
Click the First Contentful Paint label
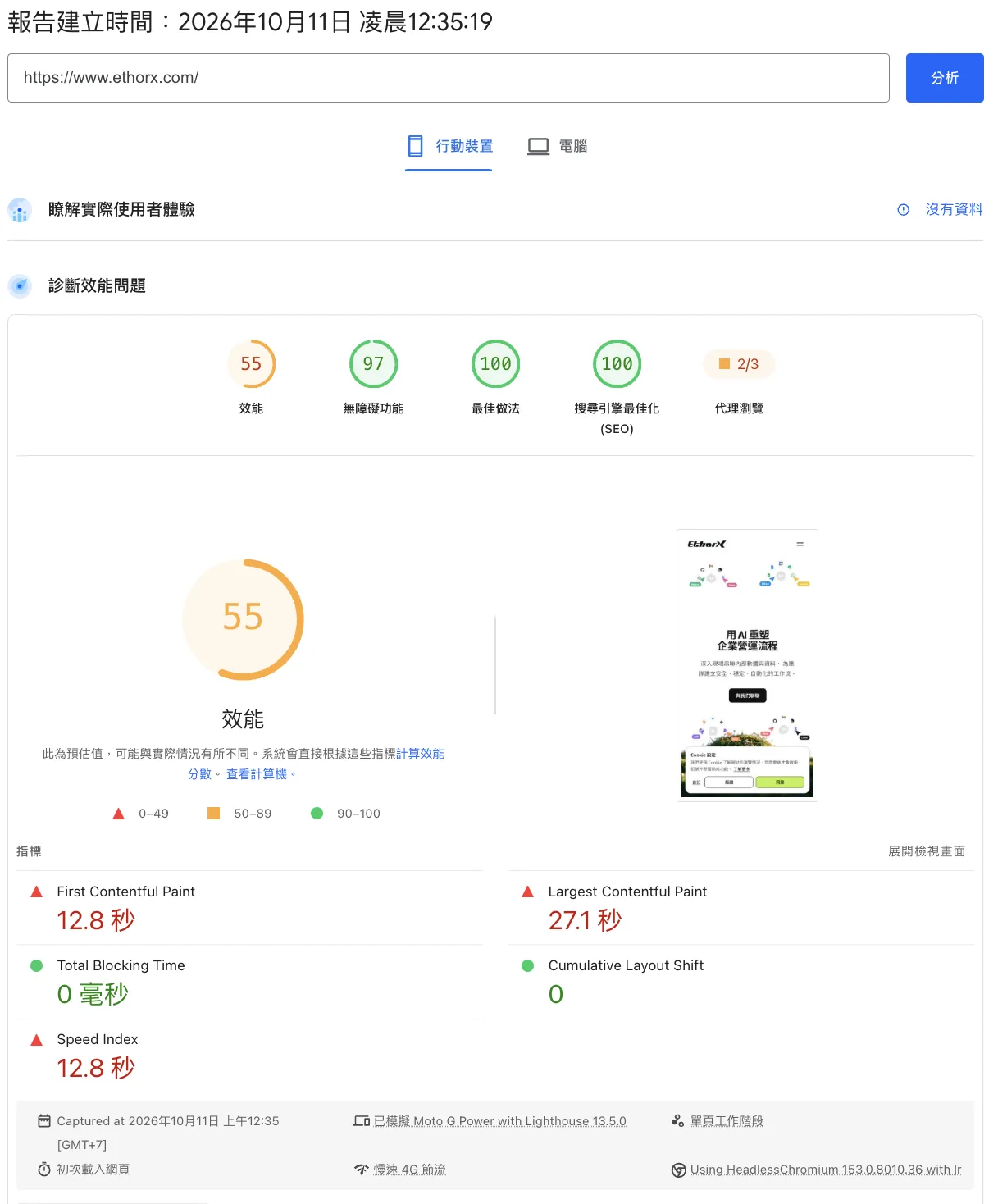pyautogui.click(x=125, y=892)
